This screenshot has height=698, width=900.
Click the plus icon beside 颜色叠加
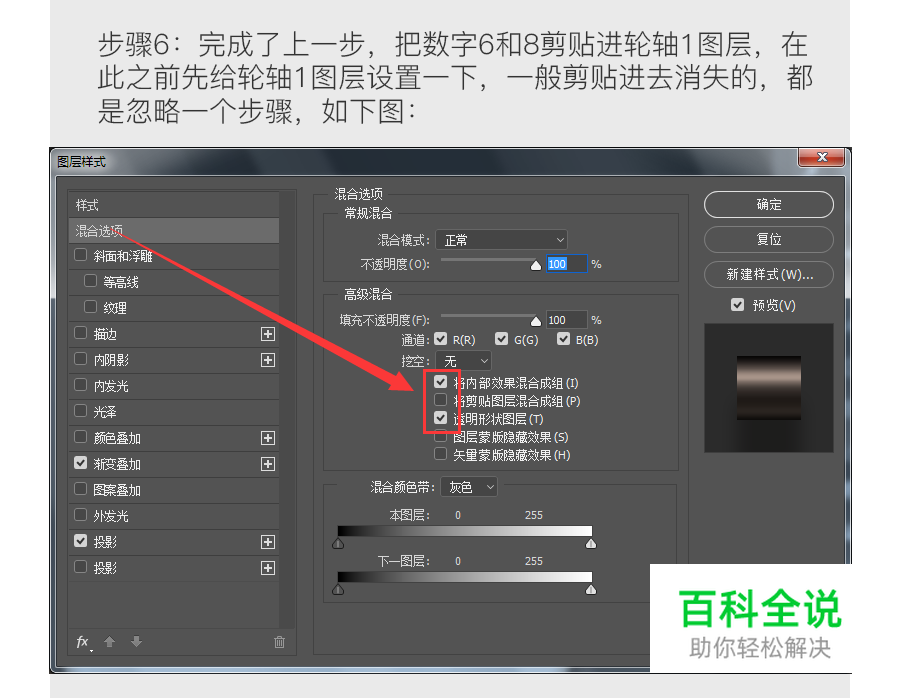click(x=268, y=437)
